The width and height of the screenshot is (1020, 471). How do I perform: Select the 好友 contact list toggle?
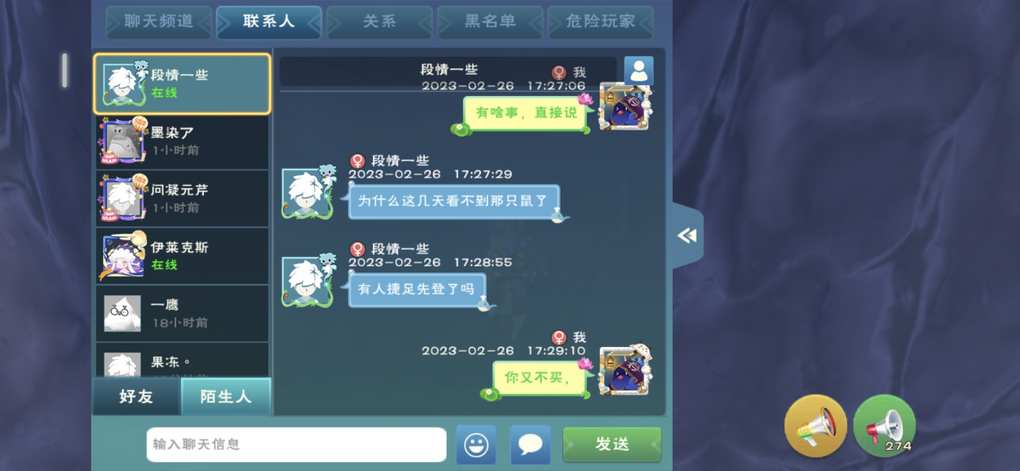[x=137, y=396]
